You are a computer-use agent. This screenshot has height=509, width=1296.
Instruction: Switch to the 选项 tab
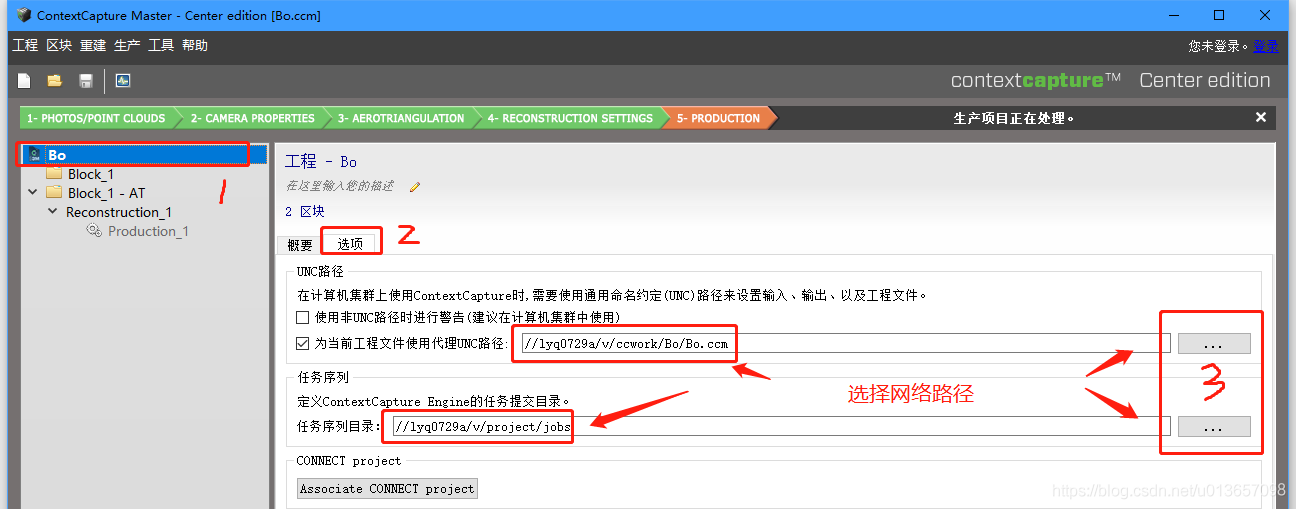pyautogui.click(x=350, y=243)
